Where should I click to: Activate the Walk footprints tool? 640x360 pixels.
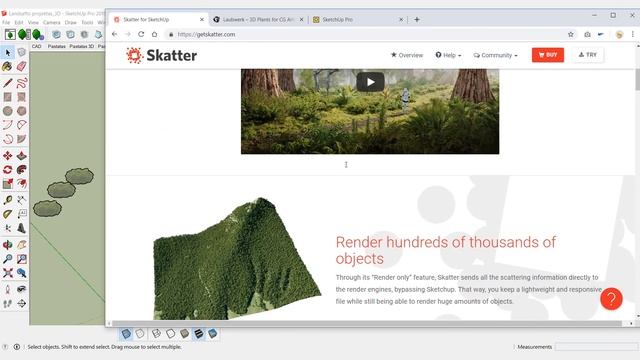(7, 304)
